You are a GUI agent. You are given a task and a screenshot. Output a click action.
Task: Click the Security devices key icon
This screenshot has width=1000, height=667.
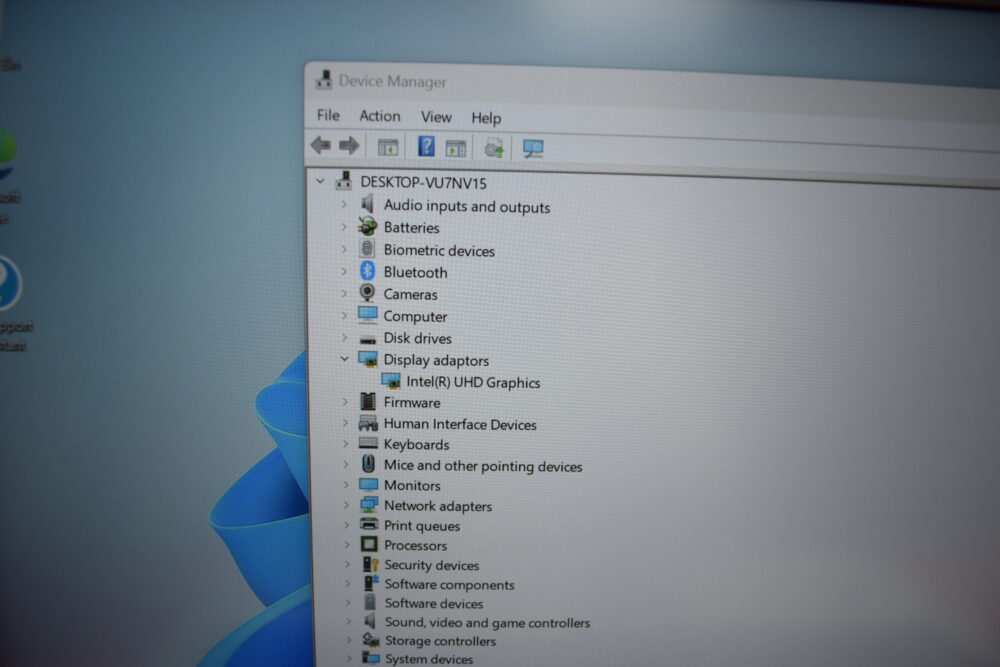click(371, 564)
